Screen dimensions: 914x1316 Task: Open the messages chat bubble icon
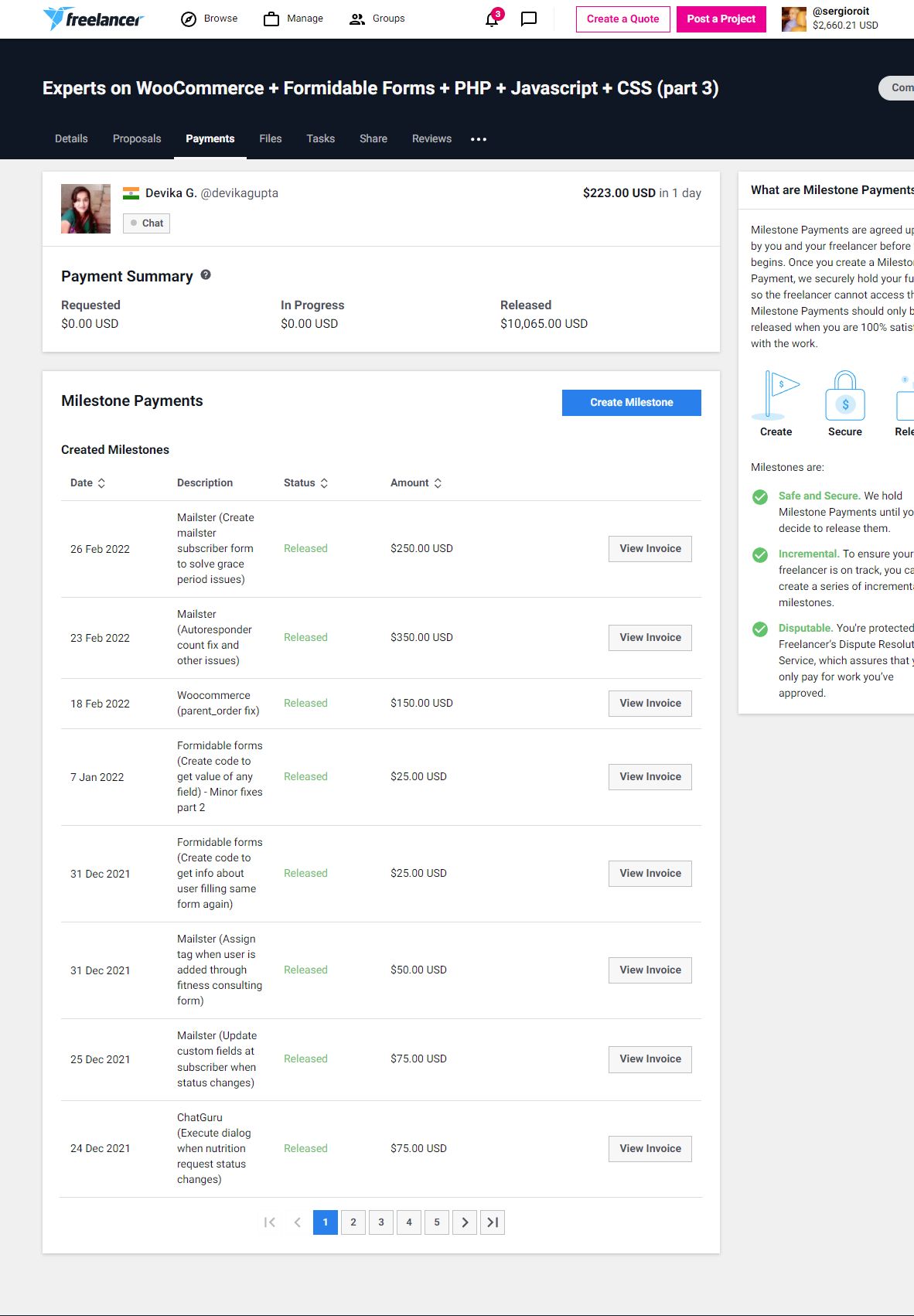point(529,19)
